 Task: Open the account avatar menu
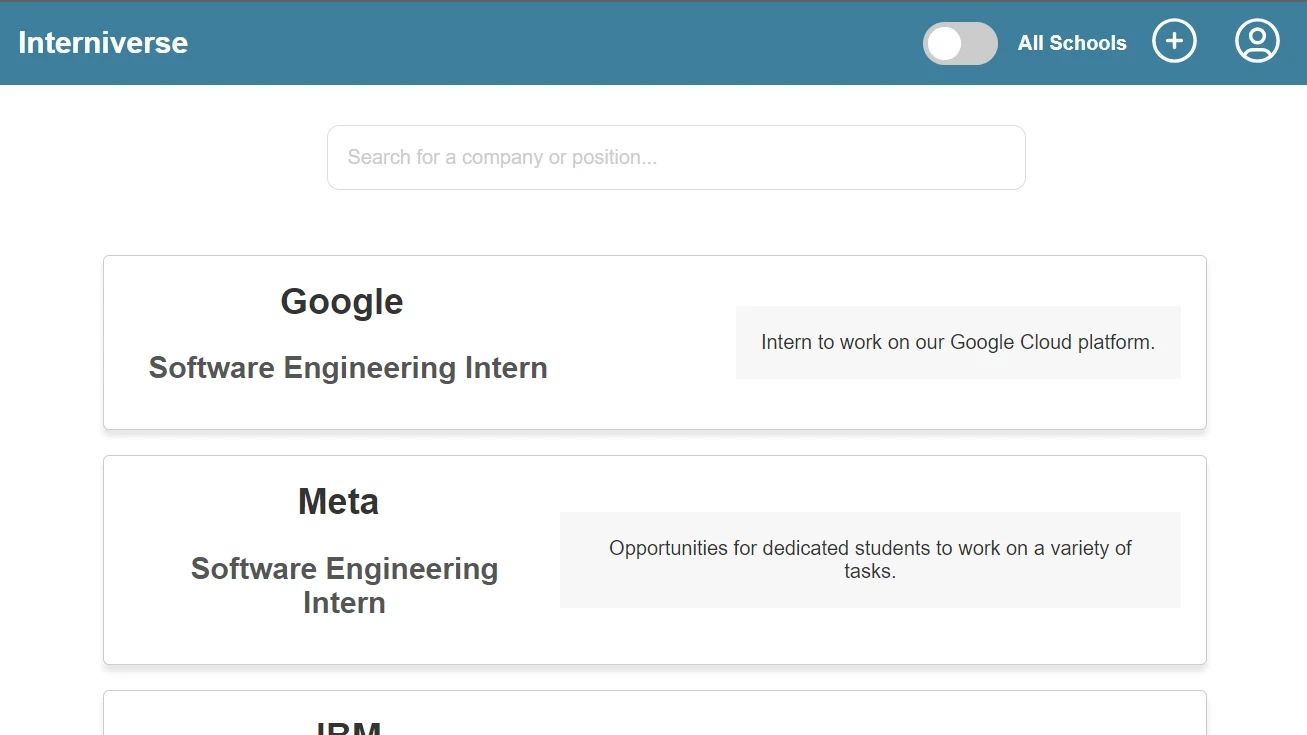pos(1257,41)
